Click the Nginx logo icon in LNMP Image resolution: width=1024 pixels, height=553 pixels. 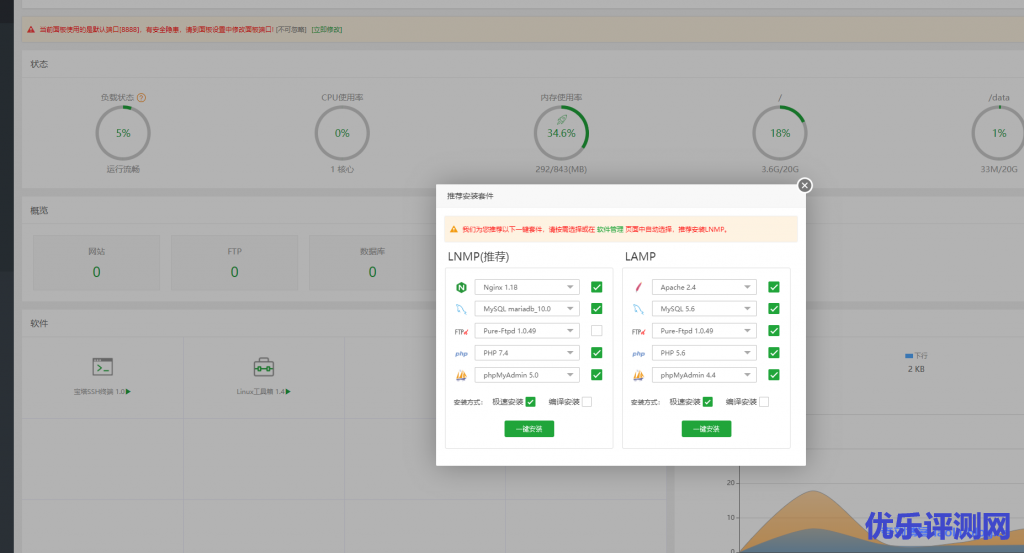[x=461, y=287]
